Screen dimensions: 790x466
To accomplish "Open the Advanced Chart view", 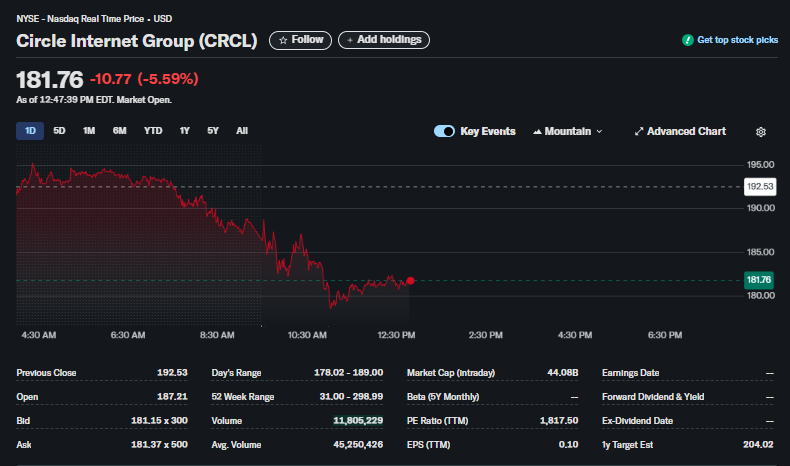I will (x=680, y=131).
